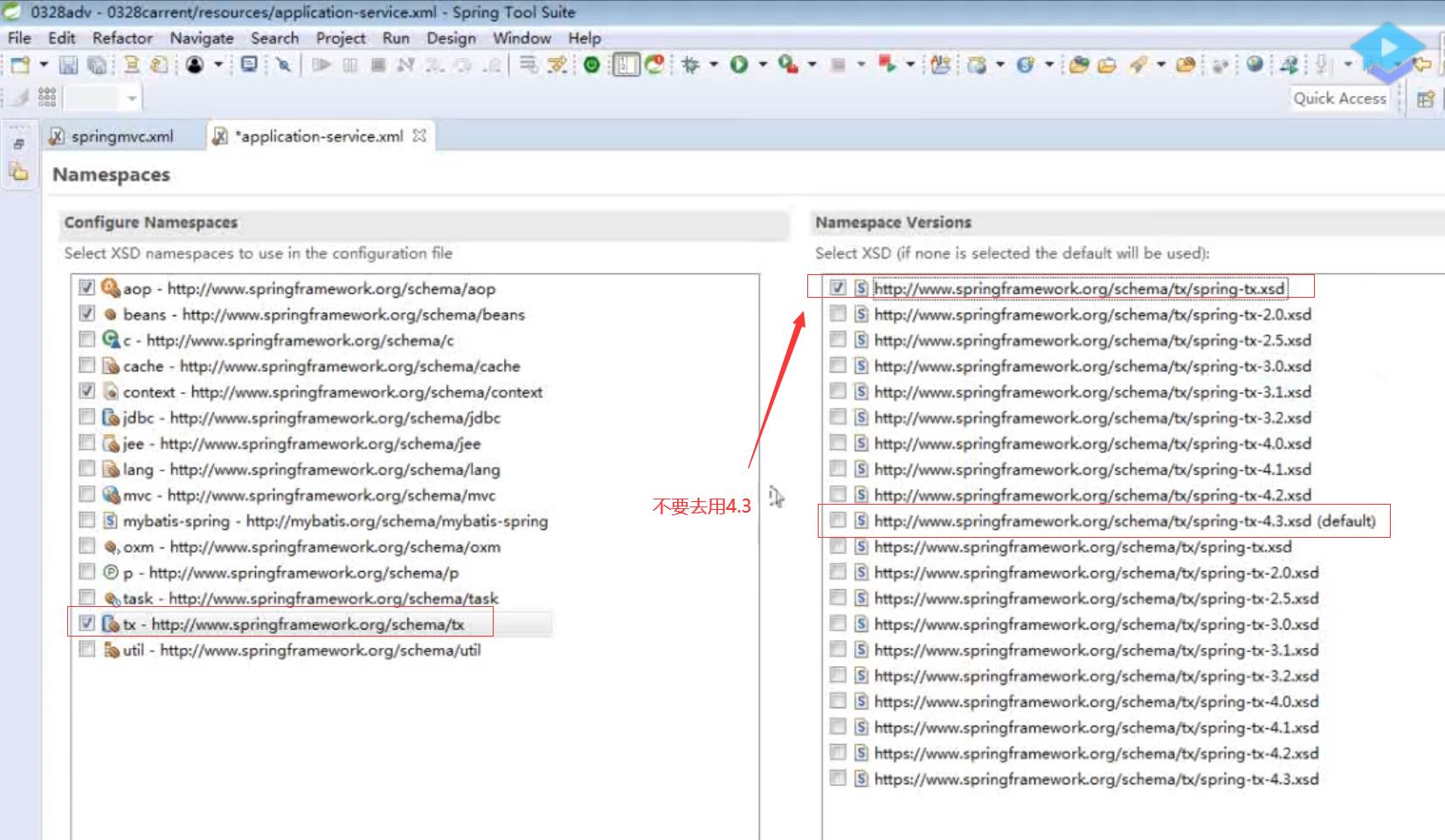Viewport: 1445px width, 840px height.
Task: Open the Project menu
Action: (x=341, y=38)
